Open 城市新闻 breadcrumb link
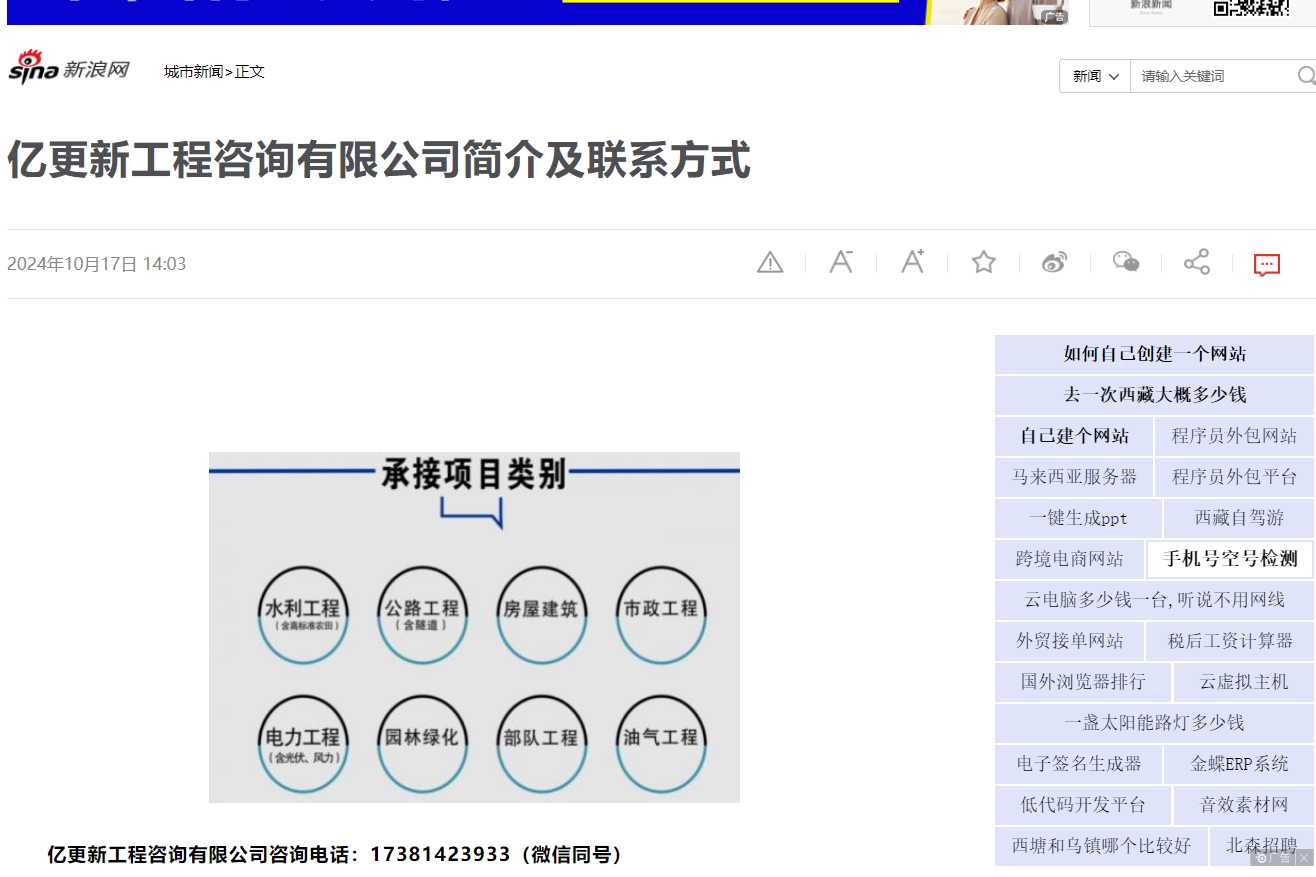 click(x=193, y=72)
